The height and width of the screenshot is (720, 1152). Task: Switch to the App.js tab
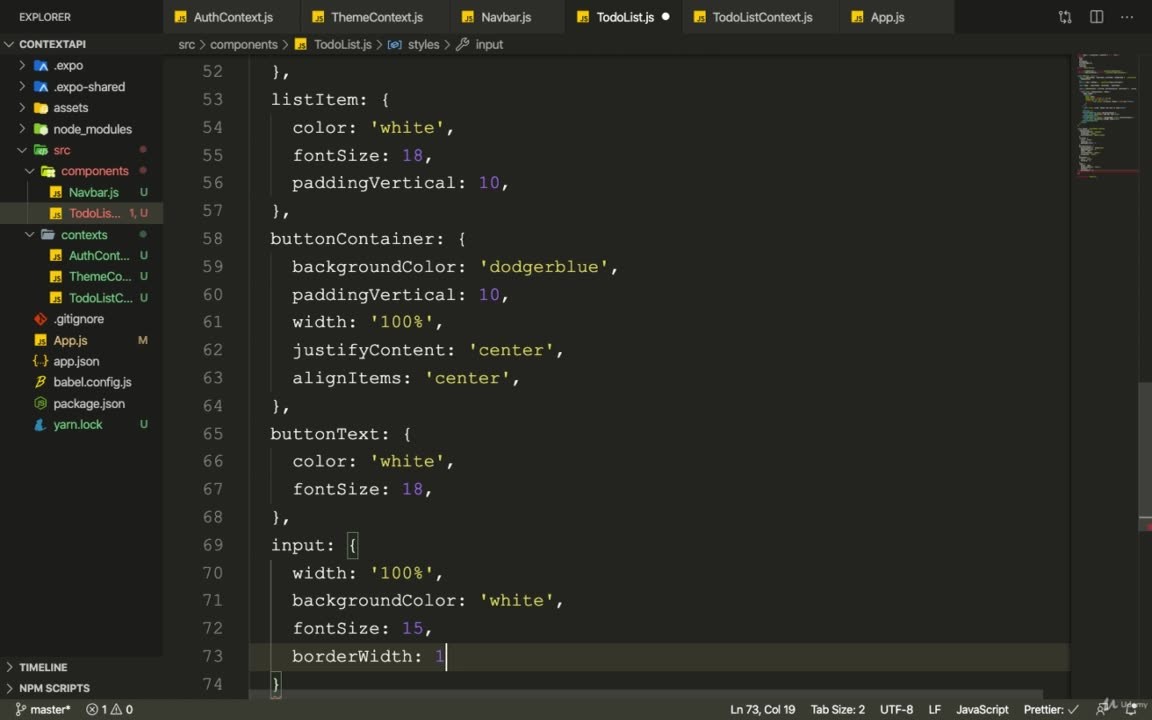tap(887, 17)
